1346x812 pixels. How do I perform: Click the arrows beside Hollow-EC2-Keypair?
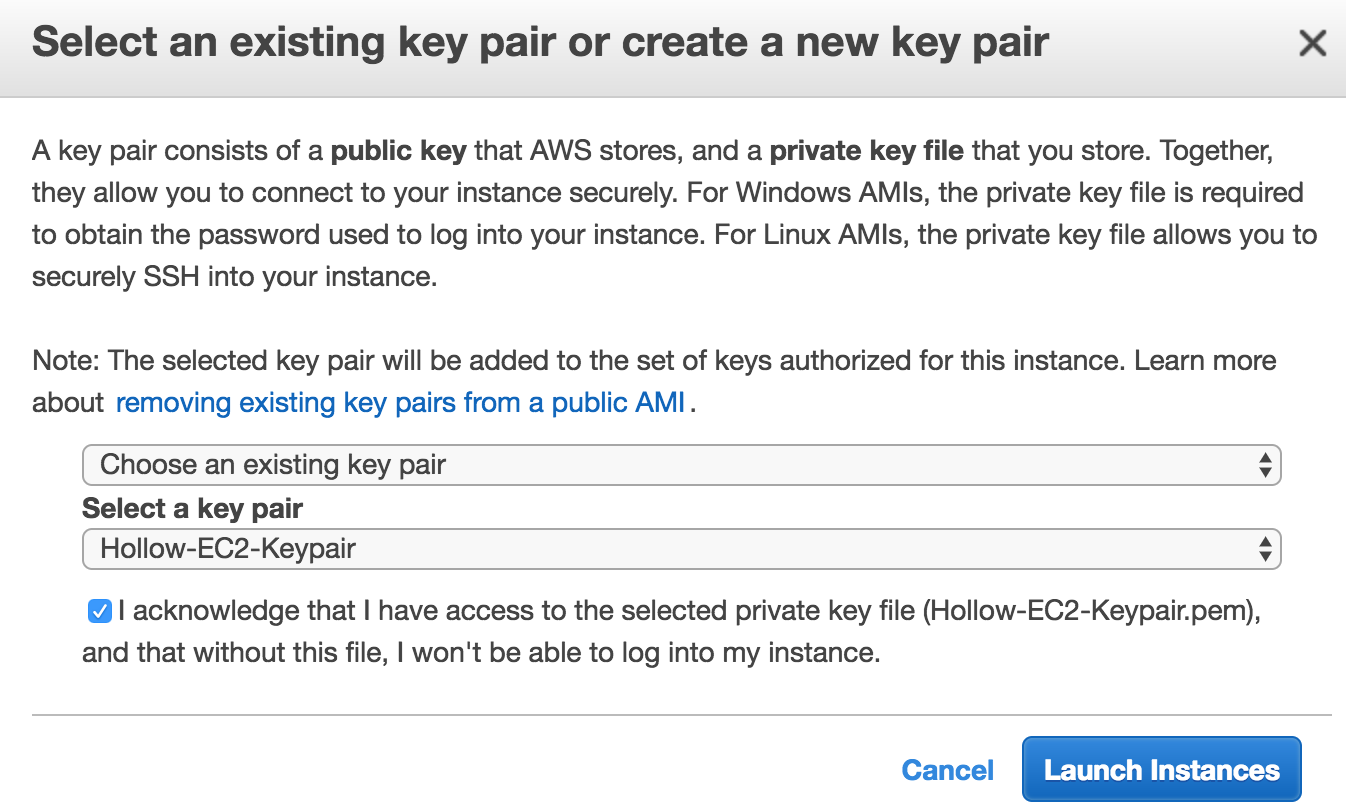1265,549
